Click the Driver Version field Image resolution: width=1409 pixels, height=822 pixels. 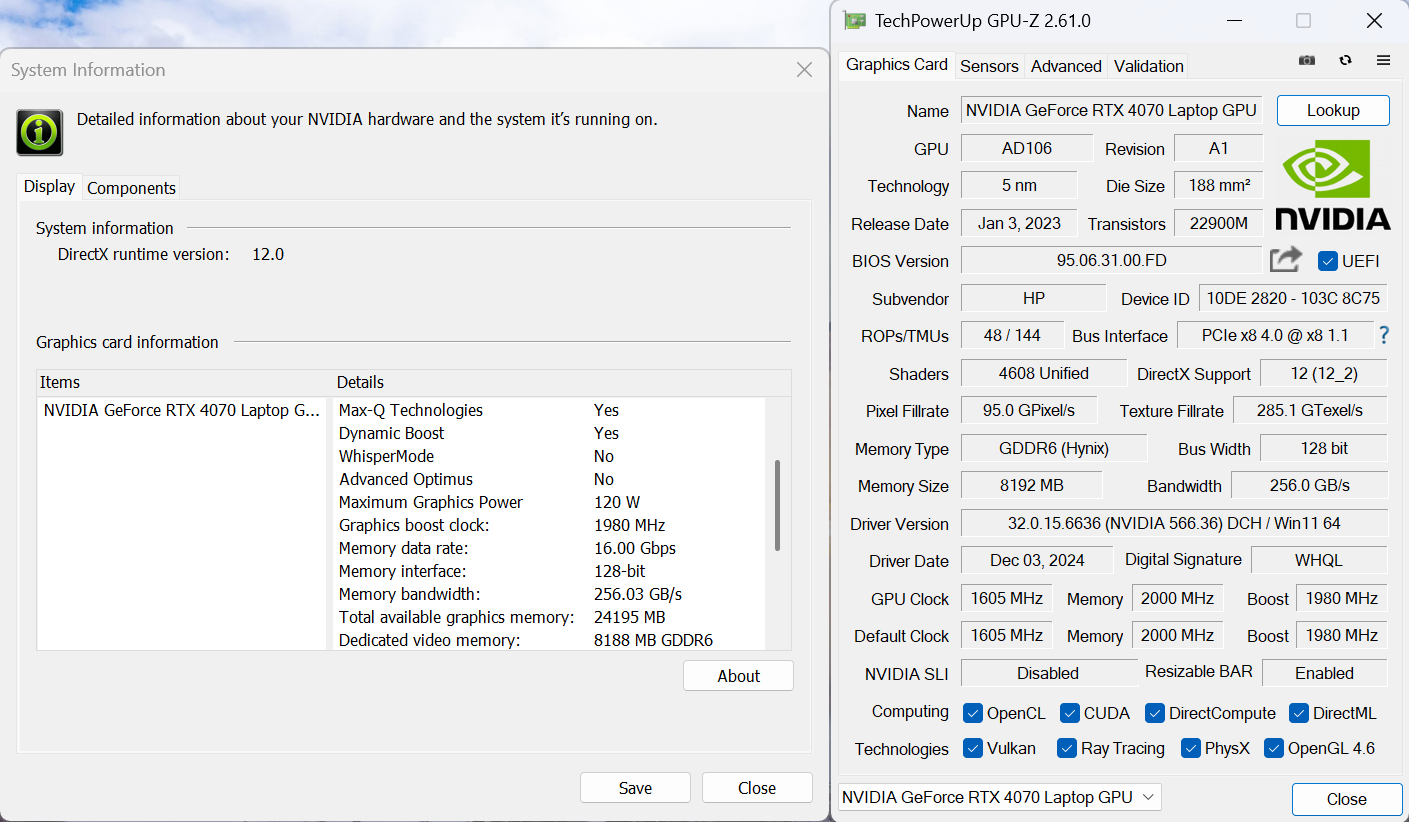pos(1174,523)
